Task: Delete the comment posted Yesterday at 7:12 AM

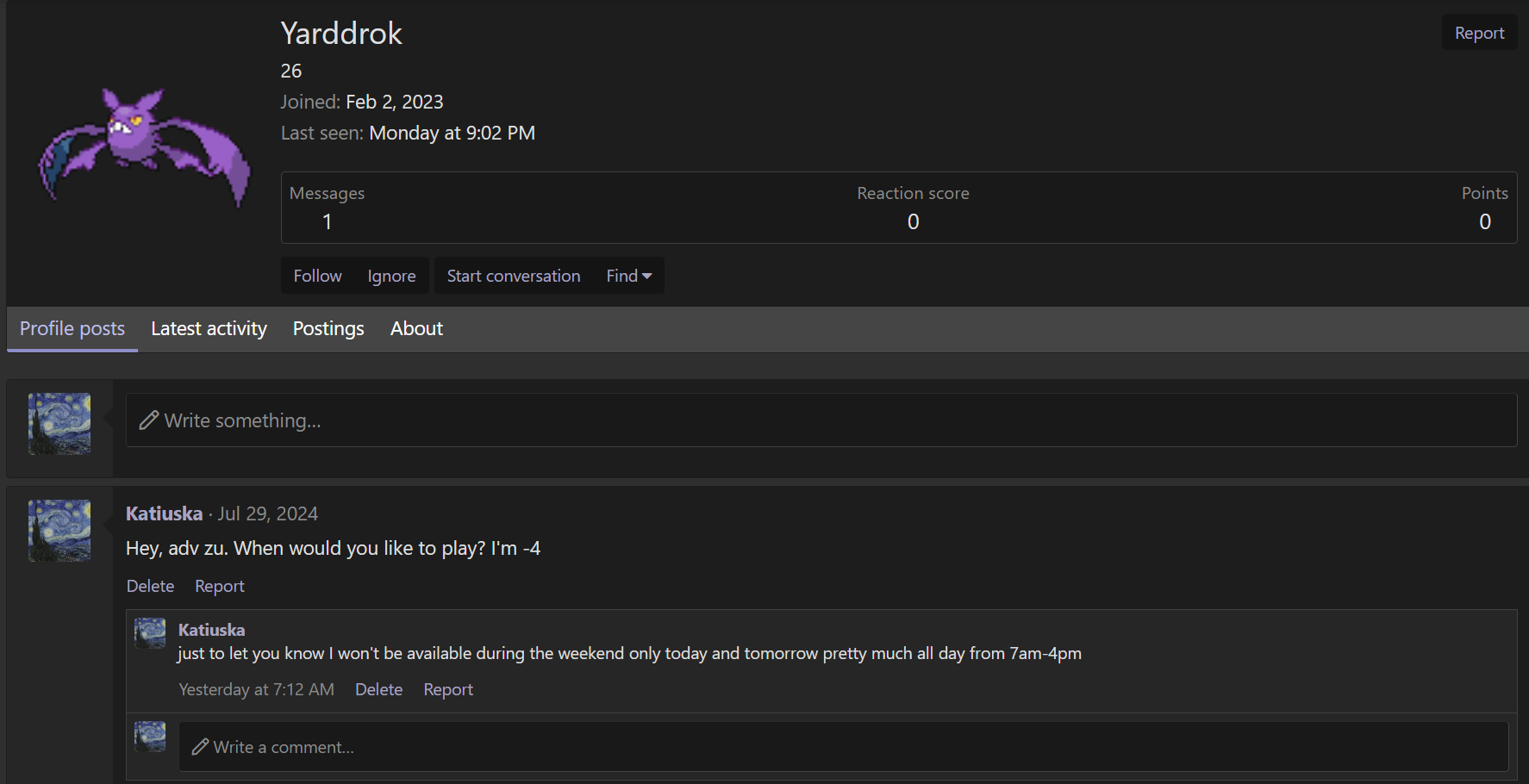Action: click(x=378, y=689)
